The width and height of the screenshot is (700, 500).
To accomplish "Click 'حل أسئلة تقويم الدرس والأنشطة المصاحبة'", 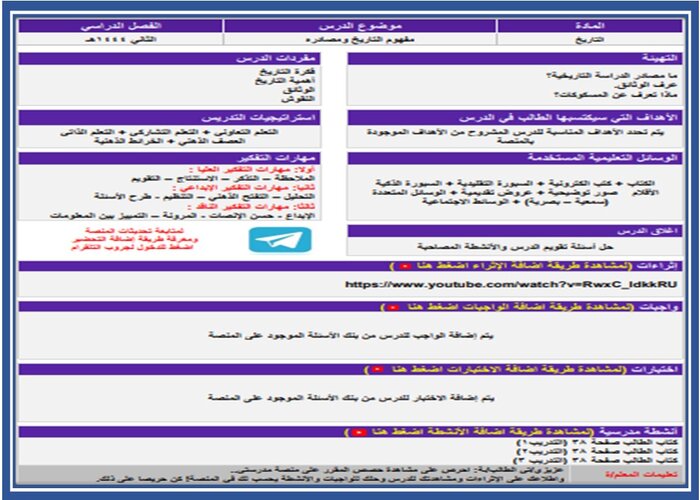I will (515, 246).
